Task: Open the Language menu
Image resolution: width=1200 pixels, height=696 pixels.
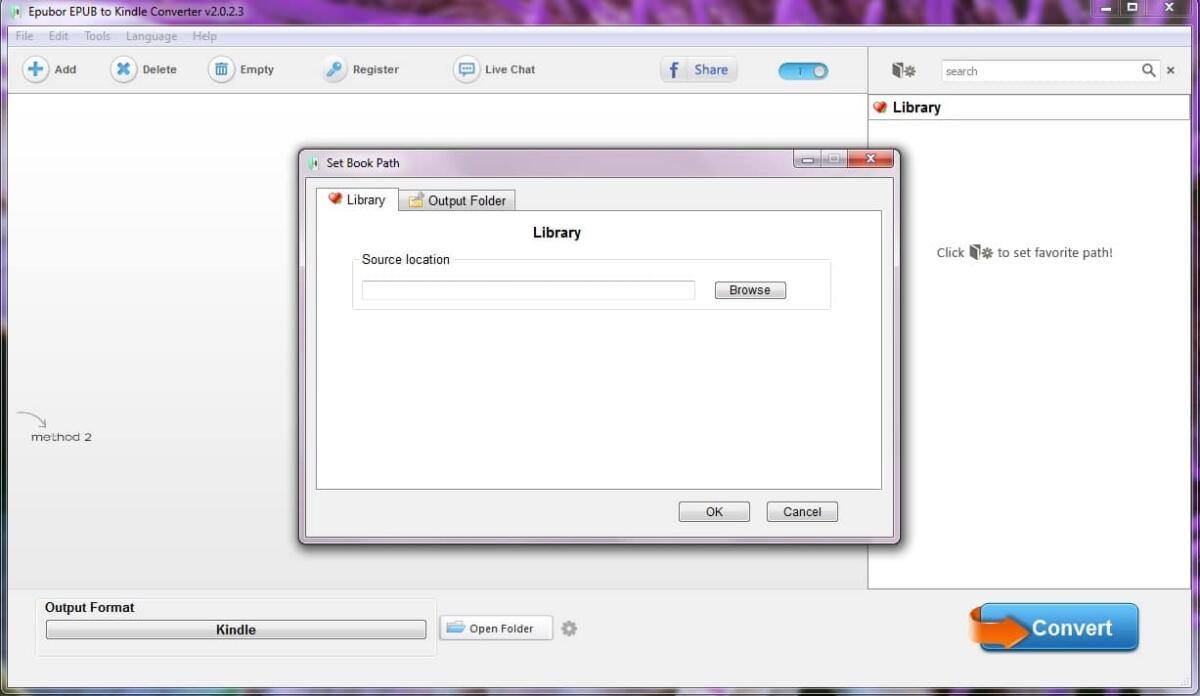Action: pos(151,36)
